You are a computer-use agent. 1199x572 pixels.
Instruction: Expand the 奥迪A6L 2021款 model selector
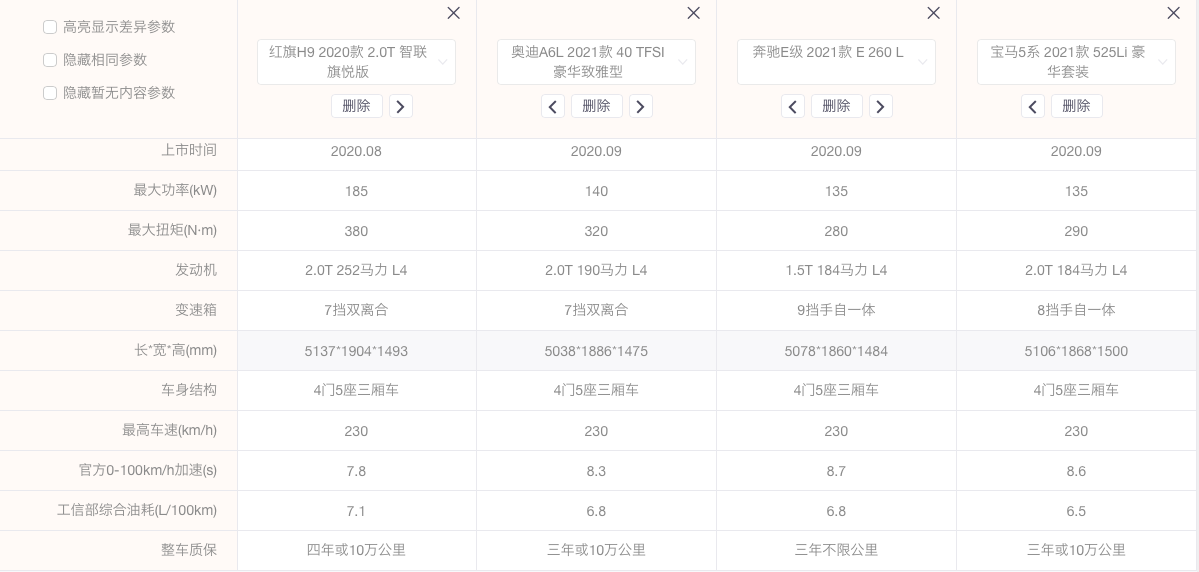pos(596,62)
